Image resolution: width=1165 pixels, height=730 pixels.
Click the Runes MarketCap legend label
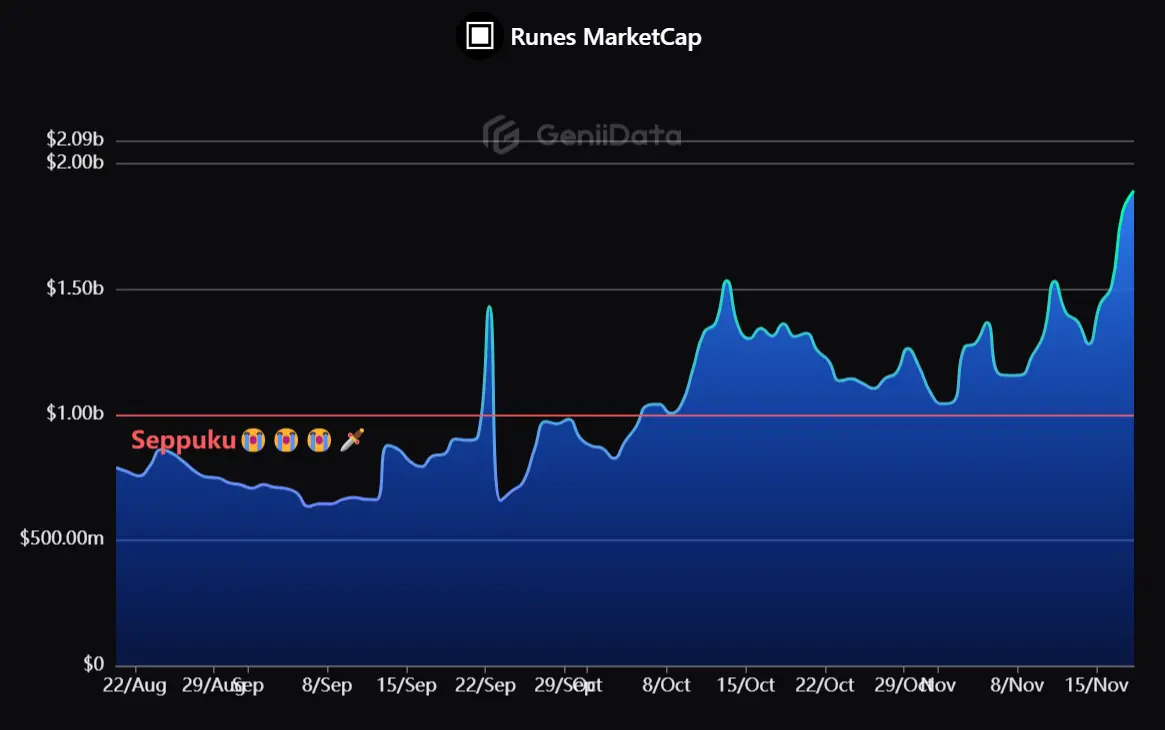(x=605, y=38)
